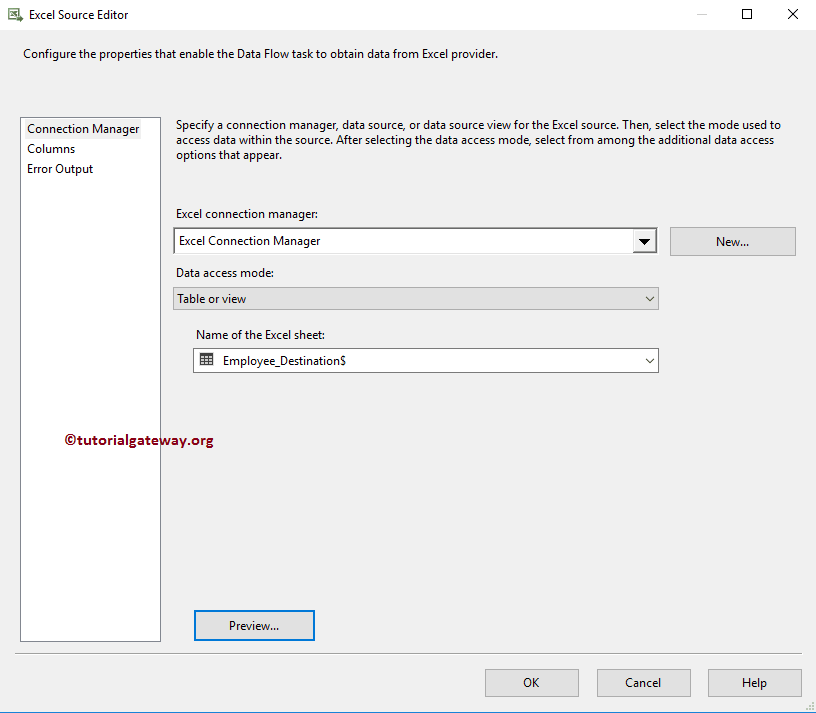The width and height of the screenshot is (816, 713).
Task: Open the Error Output page
Action: click(58, 168)
